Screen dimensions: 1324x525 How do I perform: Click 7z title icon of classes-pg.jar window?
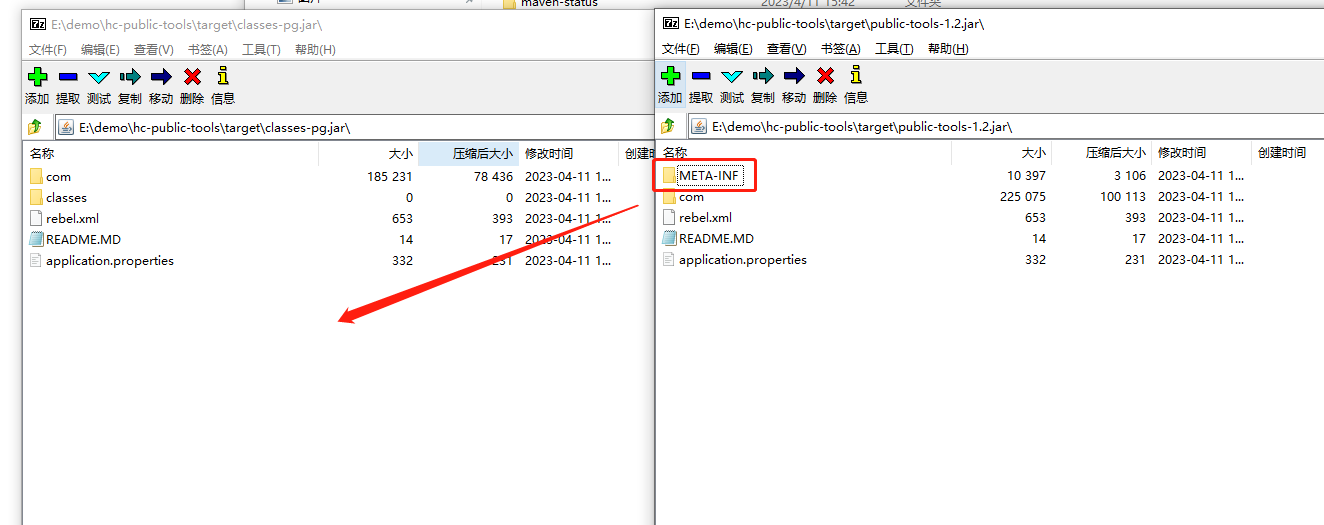(38, 24)
